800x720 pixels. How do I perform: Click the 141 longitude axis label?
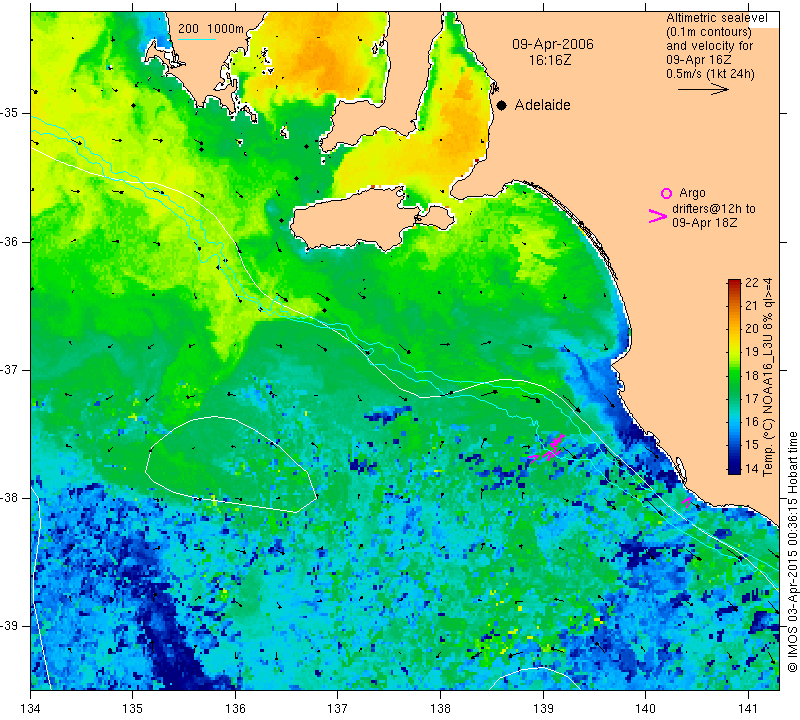click(x=748, y=709)
